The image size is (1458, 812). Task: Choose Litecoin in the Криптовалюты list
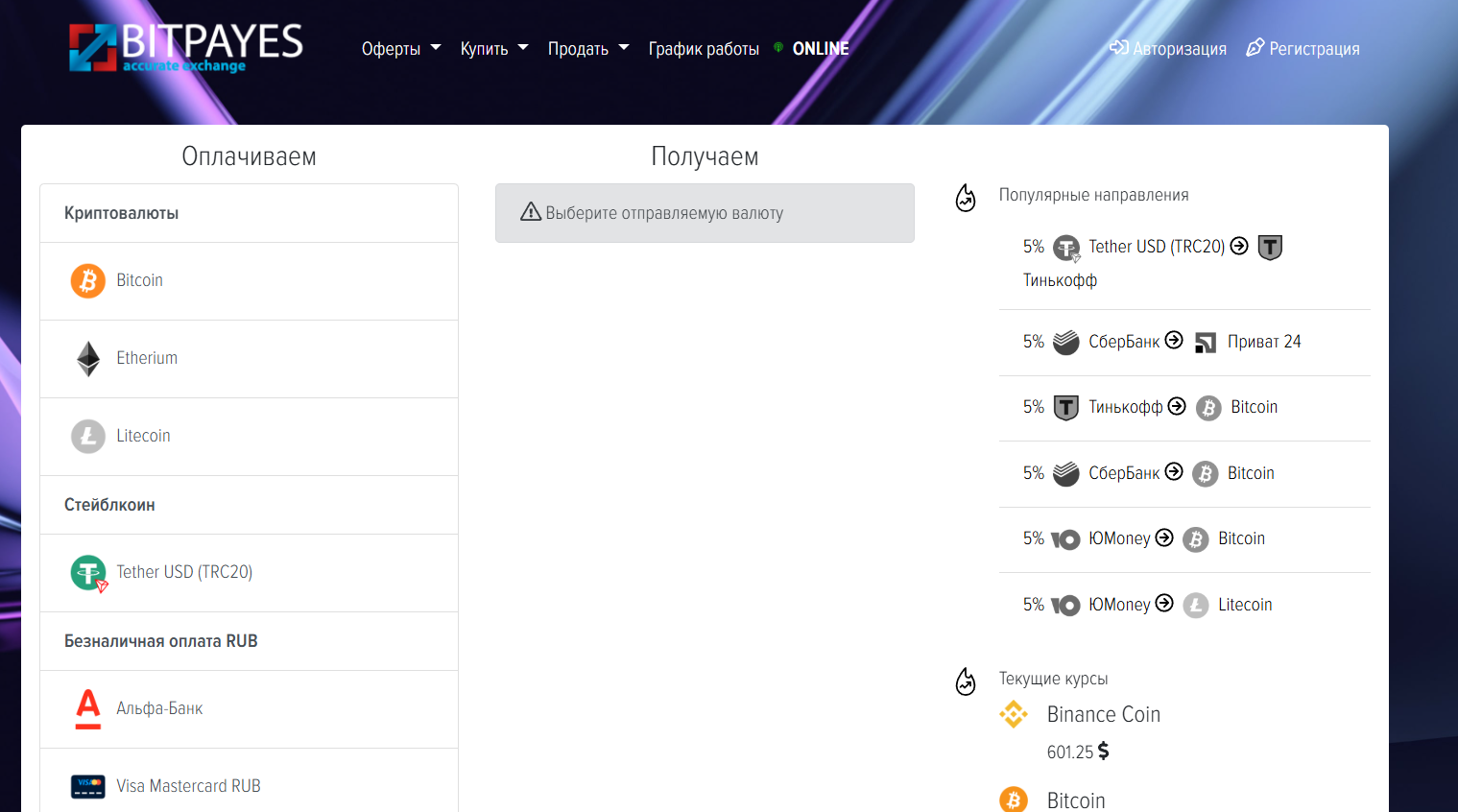pos(249,437)
